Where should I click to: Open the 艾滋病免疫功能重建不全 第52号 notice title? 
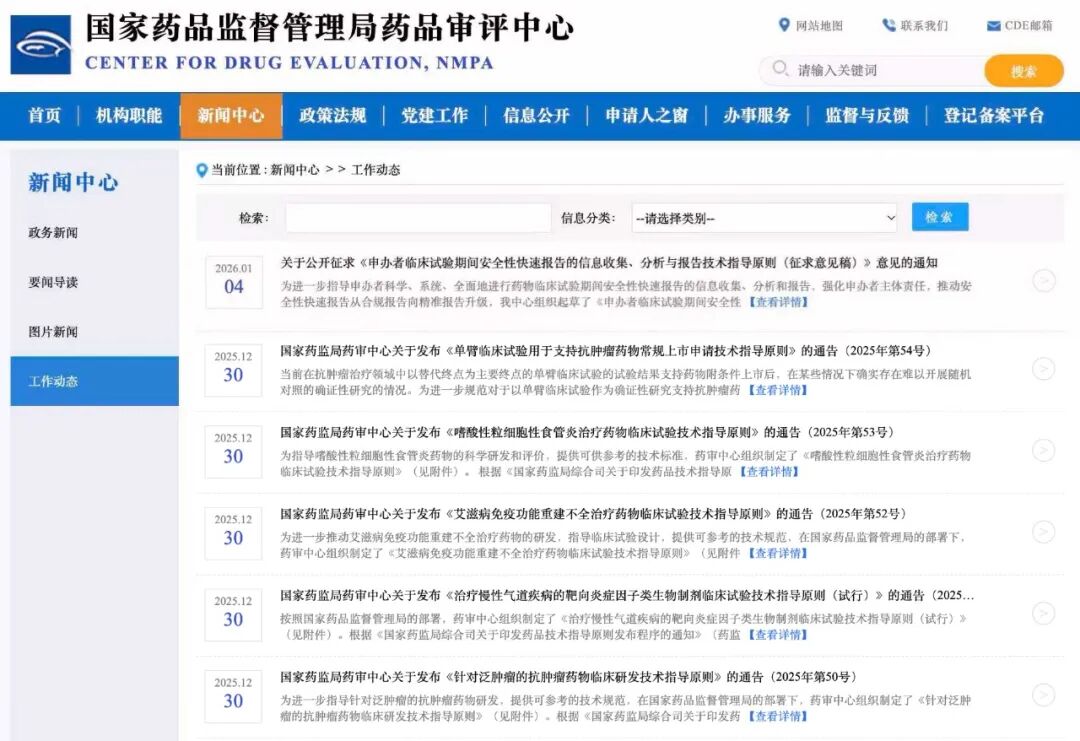point(593,514)
